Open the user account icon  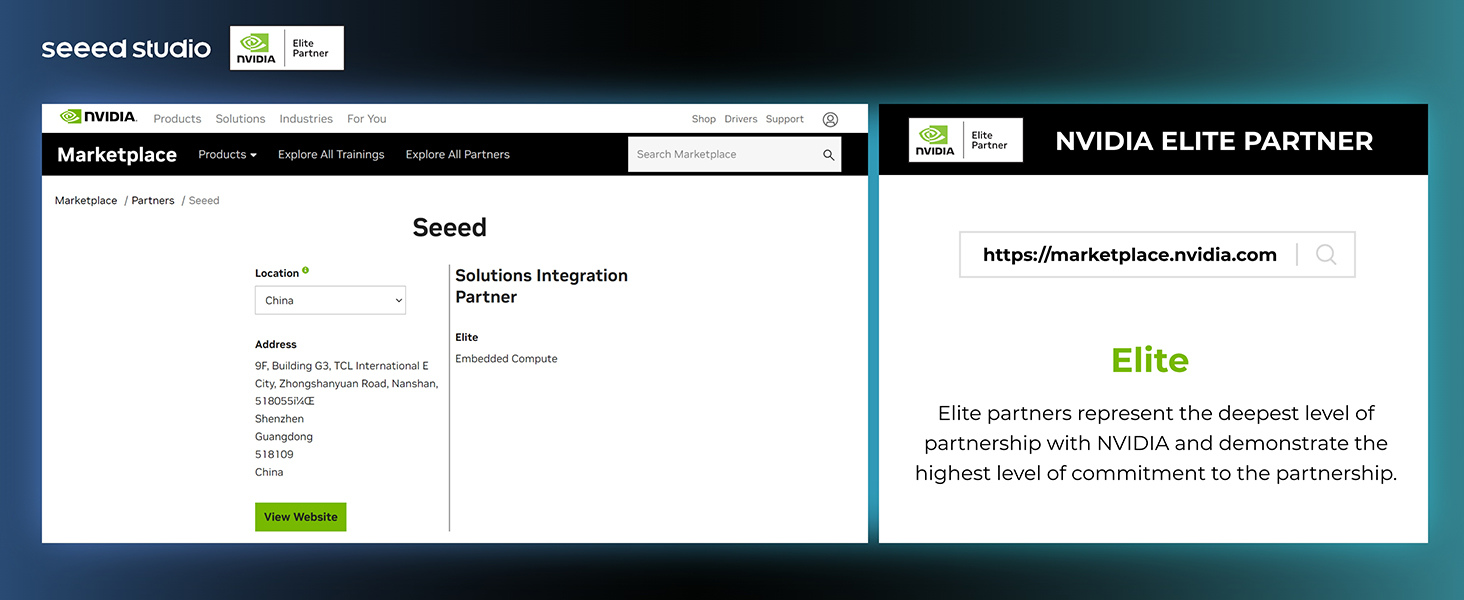tap(830, 119)
